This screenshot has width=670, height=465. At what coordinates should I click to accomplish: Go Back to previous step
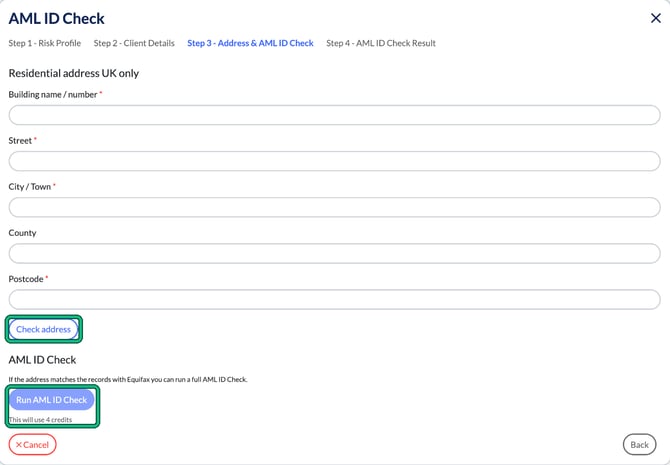[639, 444]
